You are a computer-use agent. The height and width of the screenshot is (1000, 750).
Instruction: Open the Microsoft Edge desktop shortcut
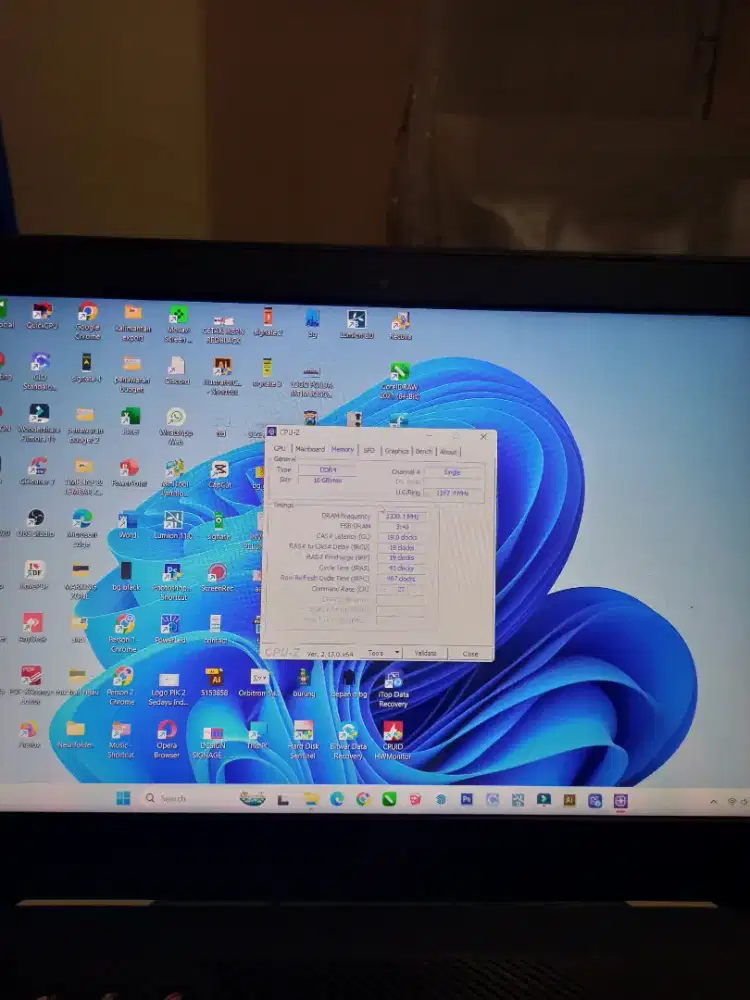point(82,528)
